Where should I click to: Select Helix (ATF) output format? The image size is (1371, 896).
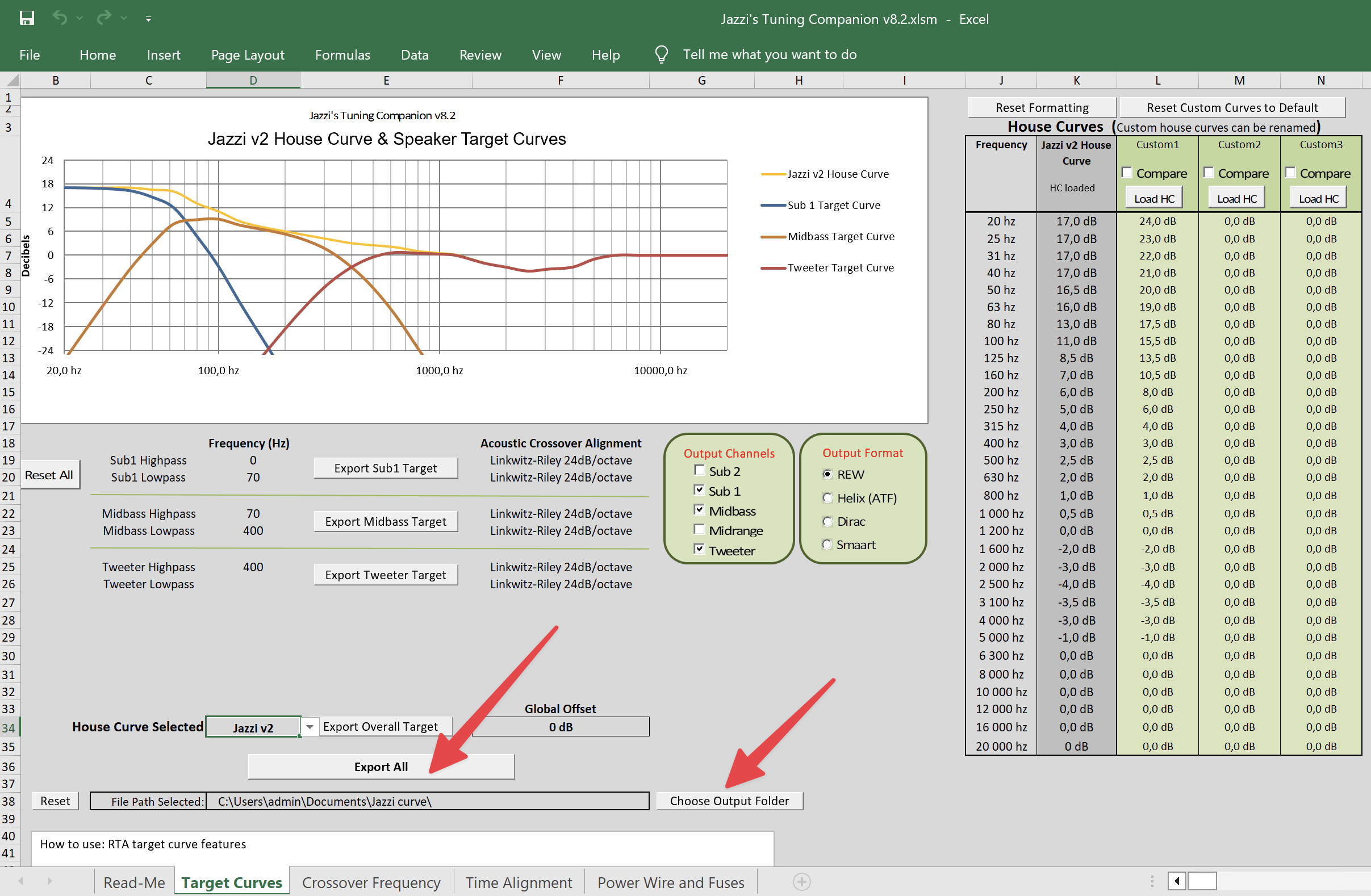(827, 498)
